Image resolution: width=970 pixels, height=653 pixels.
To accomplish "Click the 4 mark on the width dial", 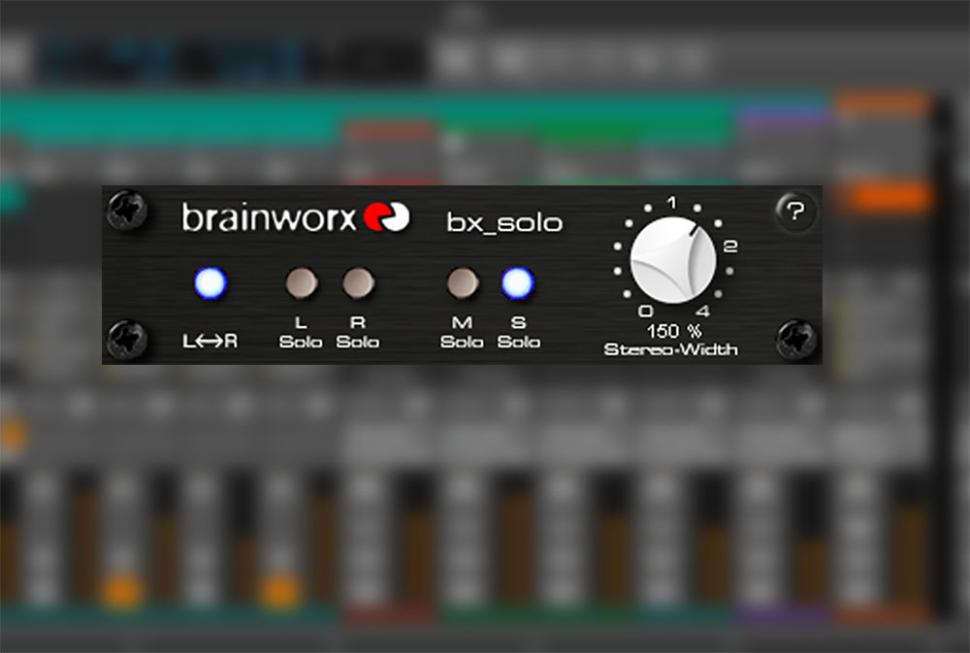I will coord(703,310).
